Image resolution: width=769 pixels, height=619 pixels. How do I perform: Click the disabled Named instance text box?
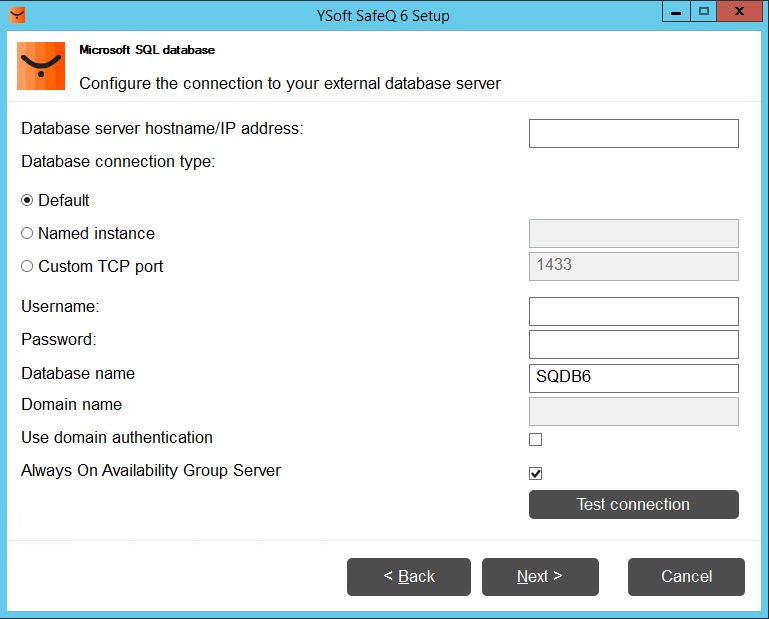coord(633,234)
